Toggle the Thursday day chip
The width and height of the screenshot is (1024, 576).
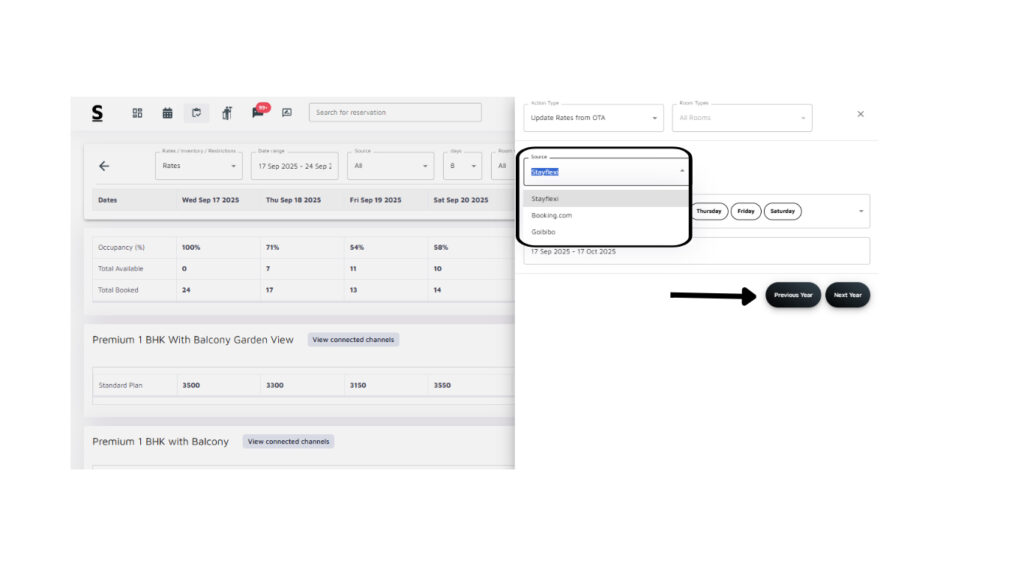tap(709, 211)
